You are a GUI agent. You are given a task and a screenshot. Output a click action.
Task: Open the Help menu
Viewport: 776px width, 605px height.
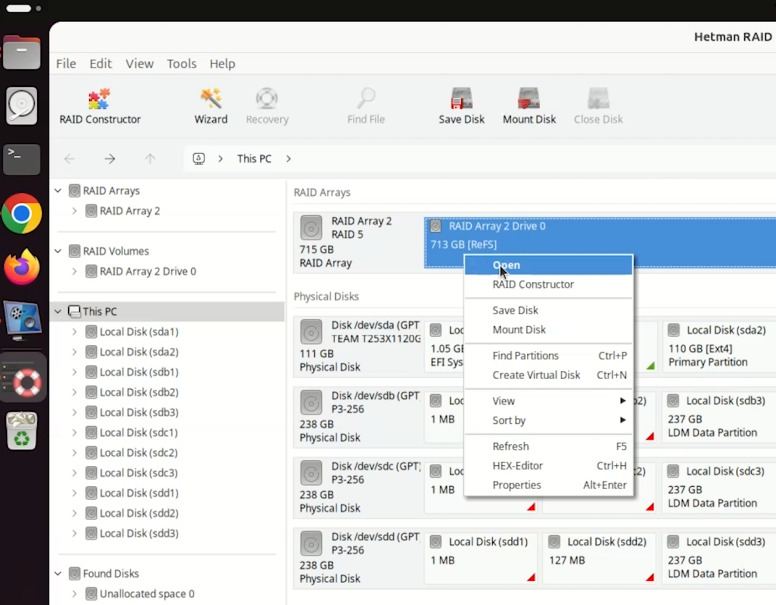coord(222,63)
